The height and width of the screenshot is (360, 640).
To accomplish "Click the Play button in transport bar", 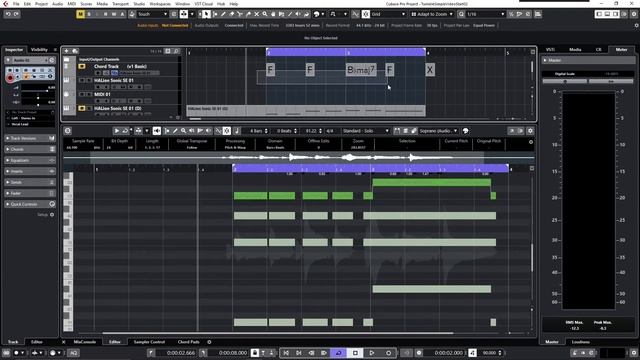I will tap(372, 353).
